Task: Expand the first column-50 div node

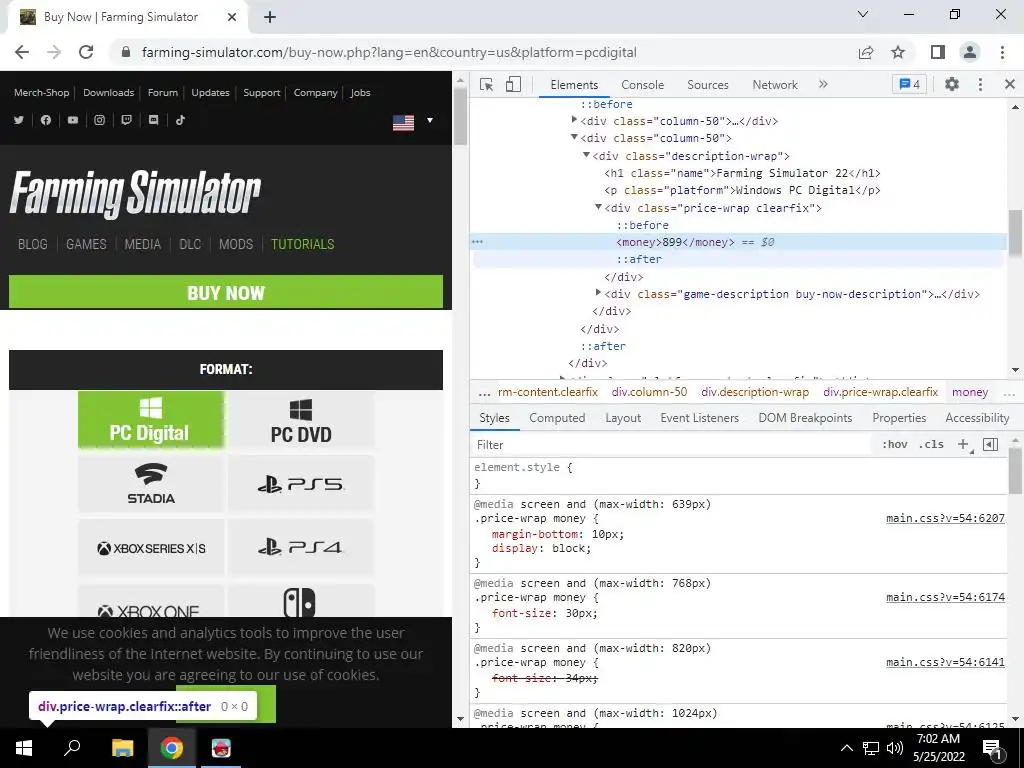Action: 574,120
